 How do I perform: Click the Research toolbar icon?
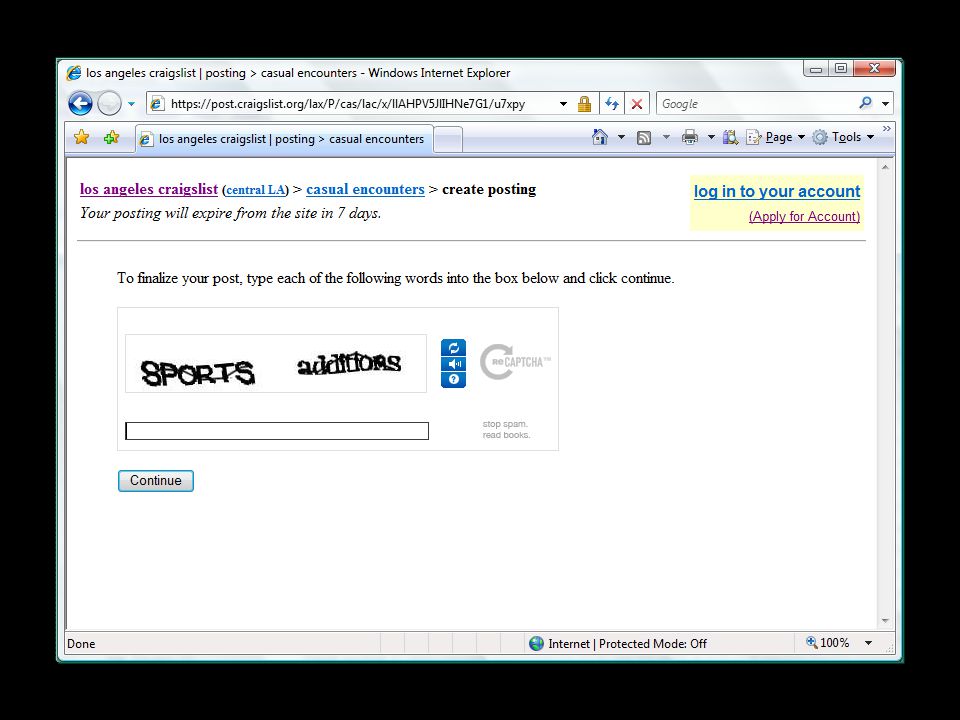coord(730,137)
